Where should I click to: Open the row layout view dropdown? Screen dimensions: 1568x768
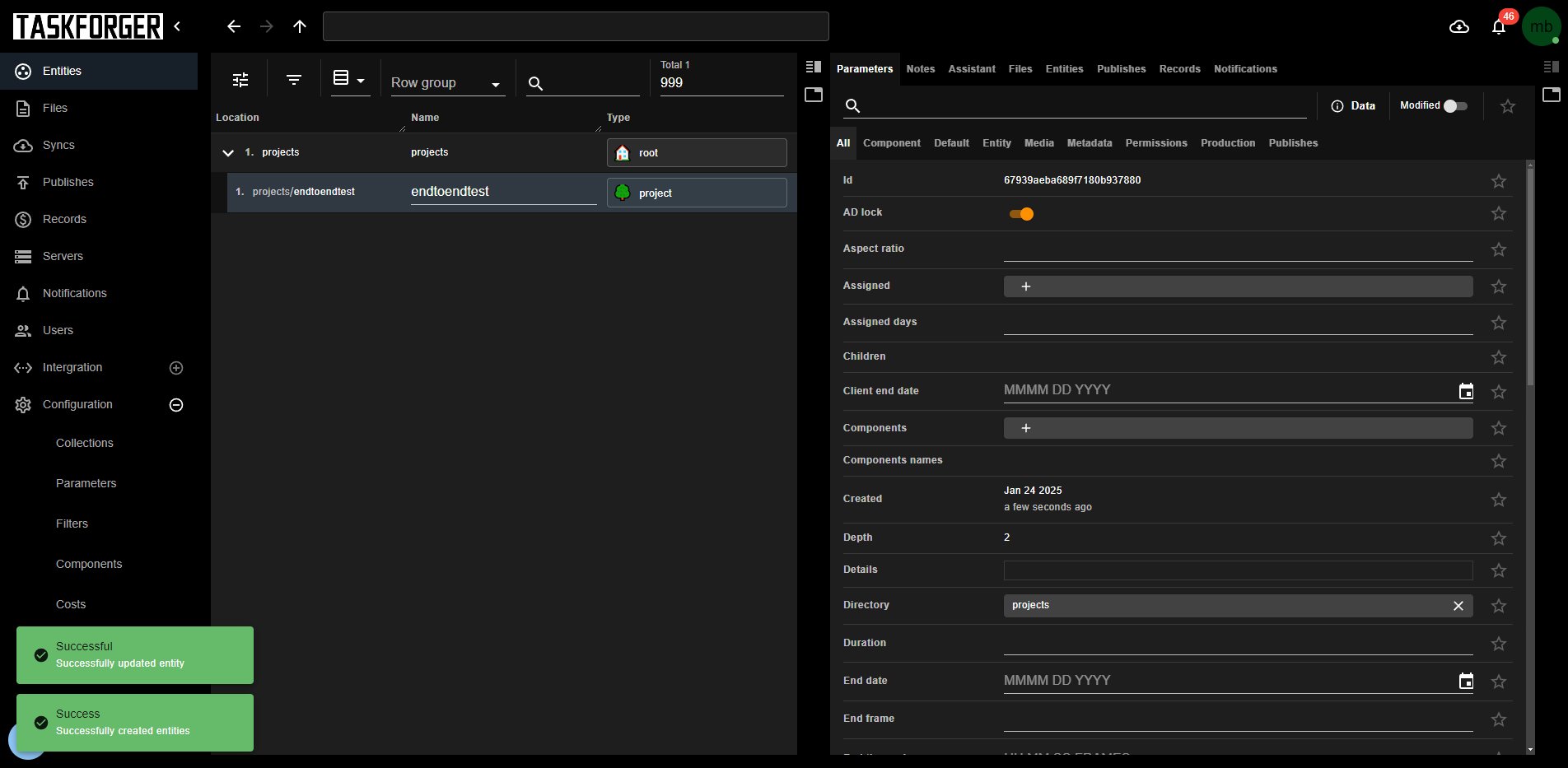point(350,79)
